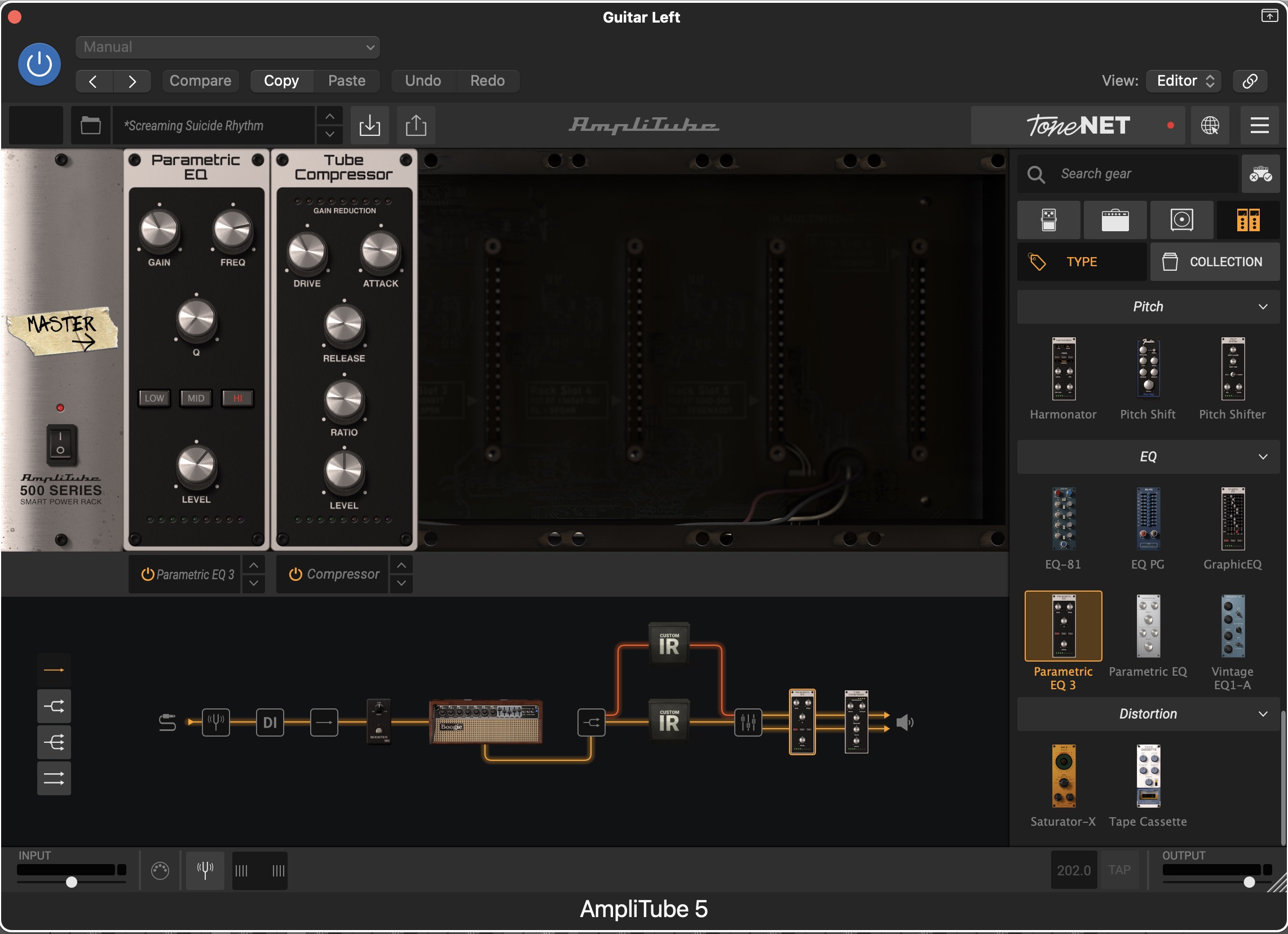The image size is (1288, 934).
Task: Click the globe ToneNET account icon
Action: point(1210,126)
